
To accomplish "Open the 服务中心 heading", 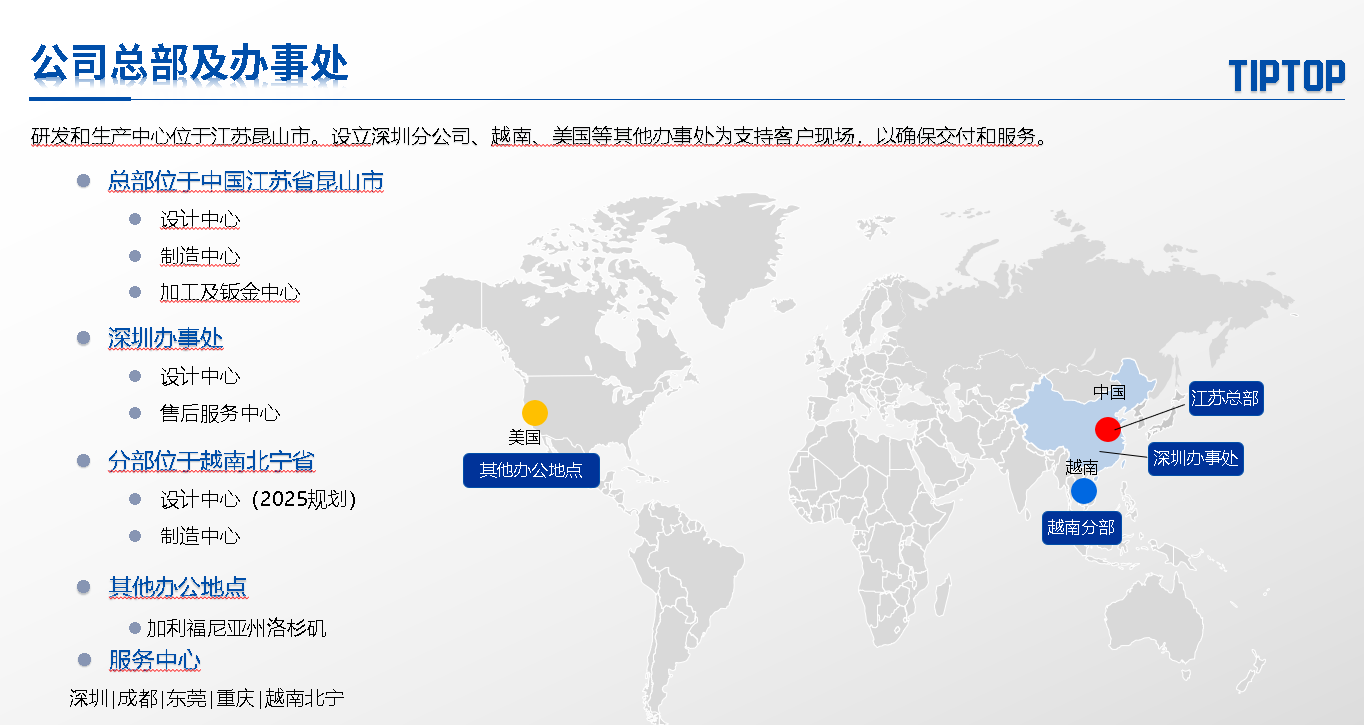I will 155,660.
